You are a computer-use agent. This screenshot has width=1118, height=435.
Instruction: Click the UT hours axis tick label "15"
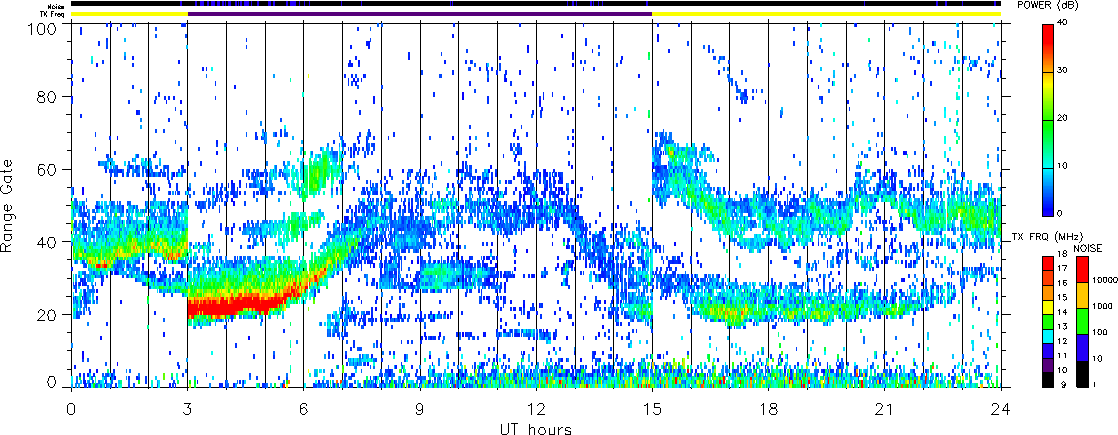click(x=652, y=407)
